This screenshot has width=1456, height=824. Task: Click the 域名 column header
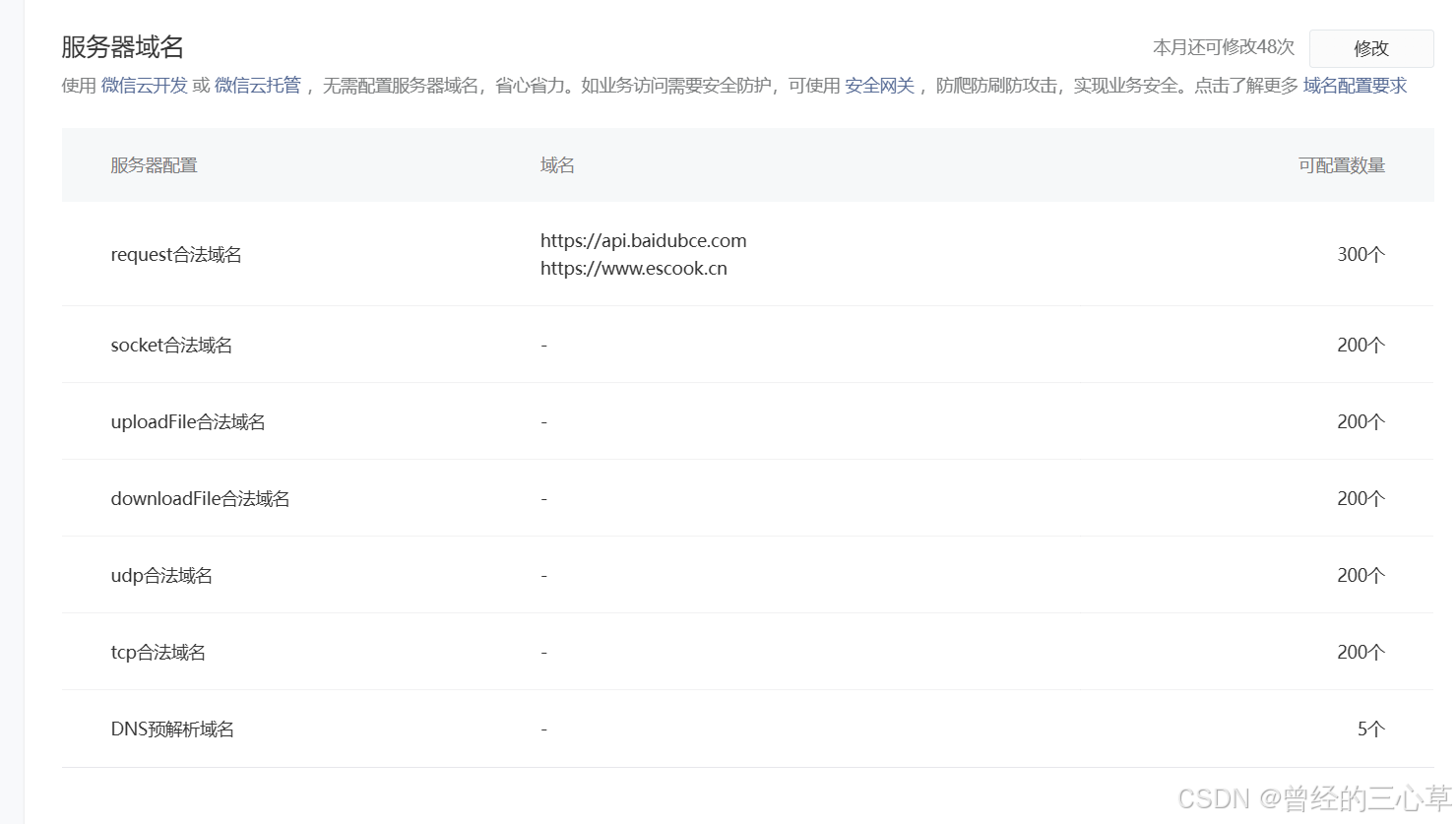[x=557, y=165]
